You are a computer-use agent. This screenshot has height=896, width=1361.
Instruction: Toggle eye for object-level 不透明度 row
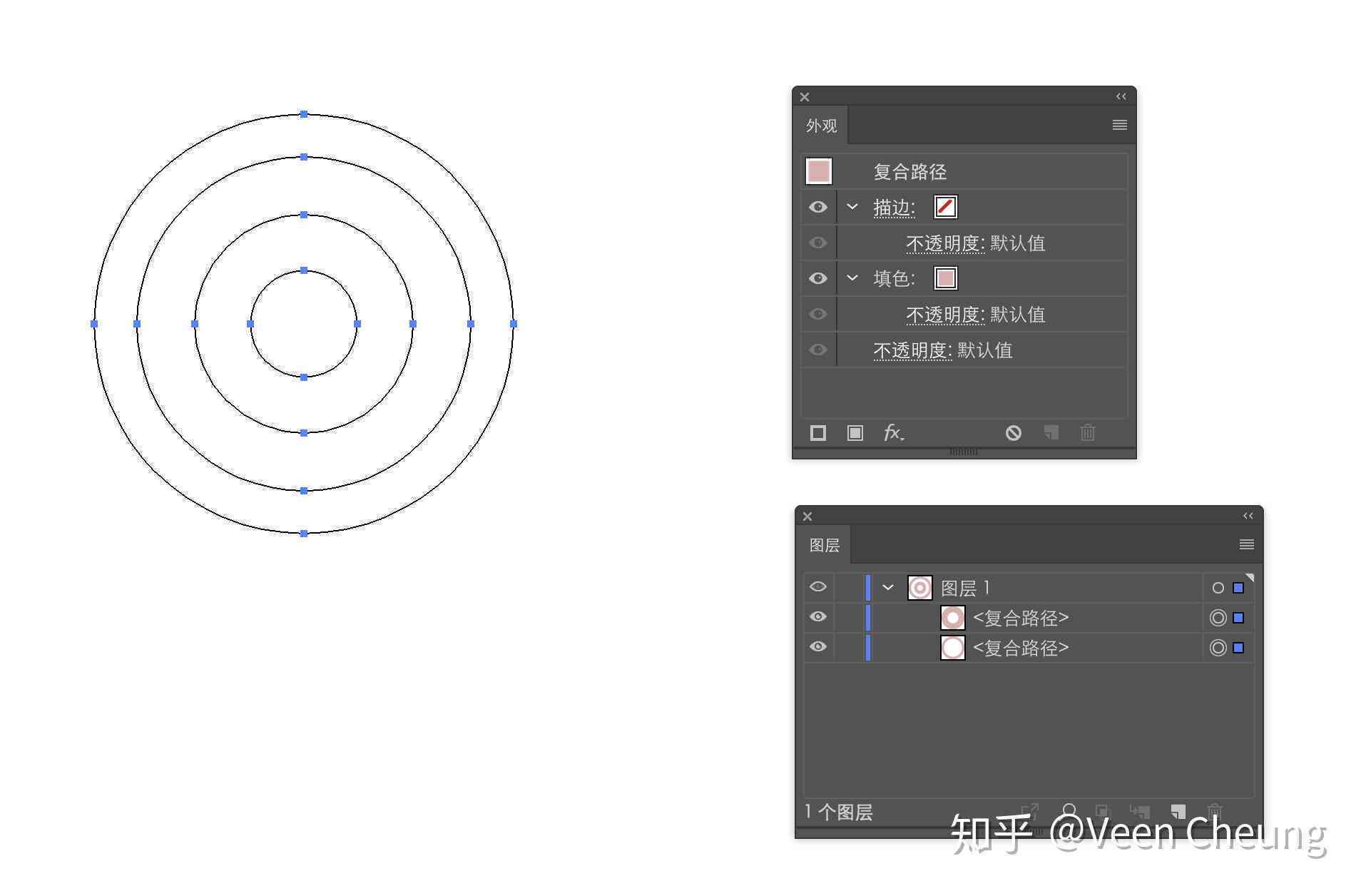click(818, 350)
